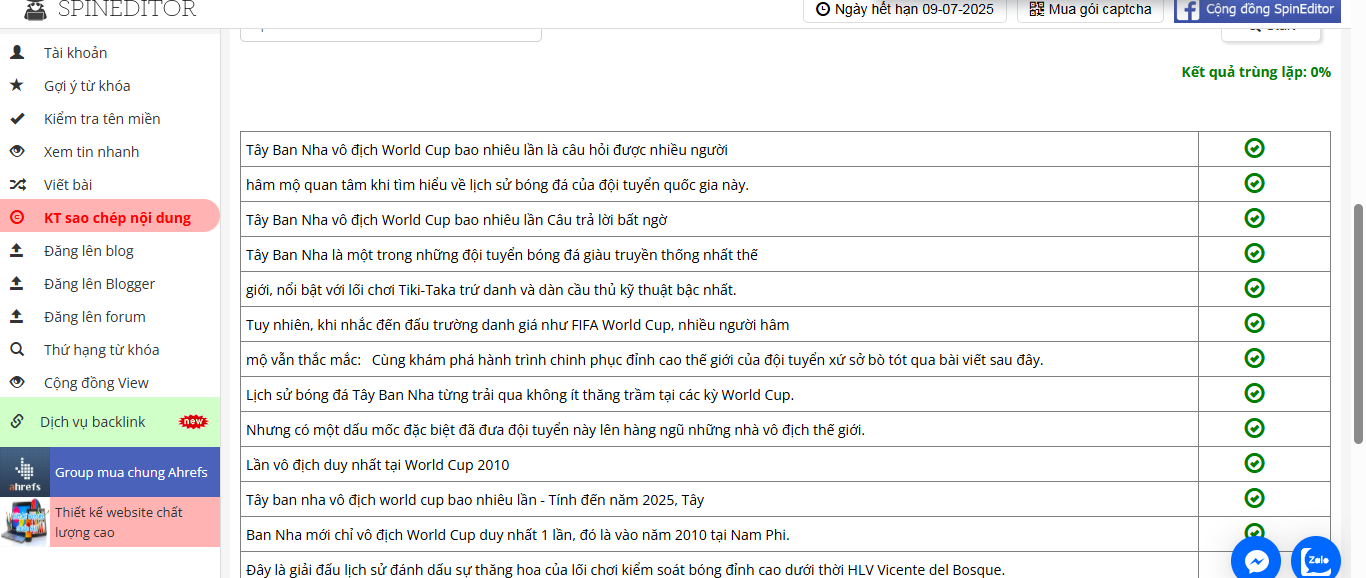Click the eye icon beside Cộng đồng View
Screen dimensions: 1366x578
click(17, 382)
